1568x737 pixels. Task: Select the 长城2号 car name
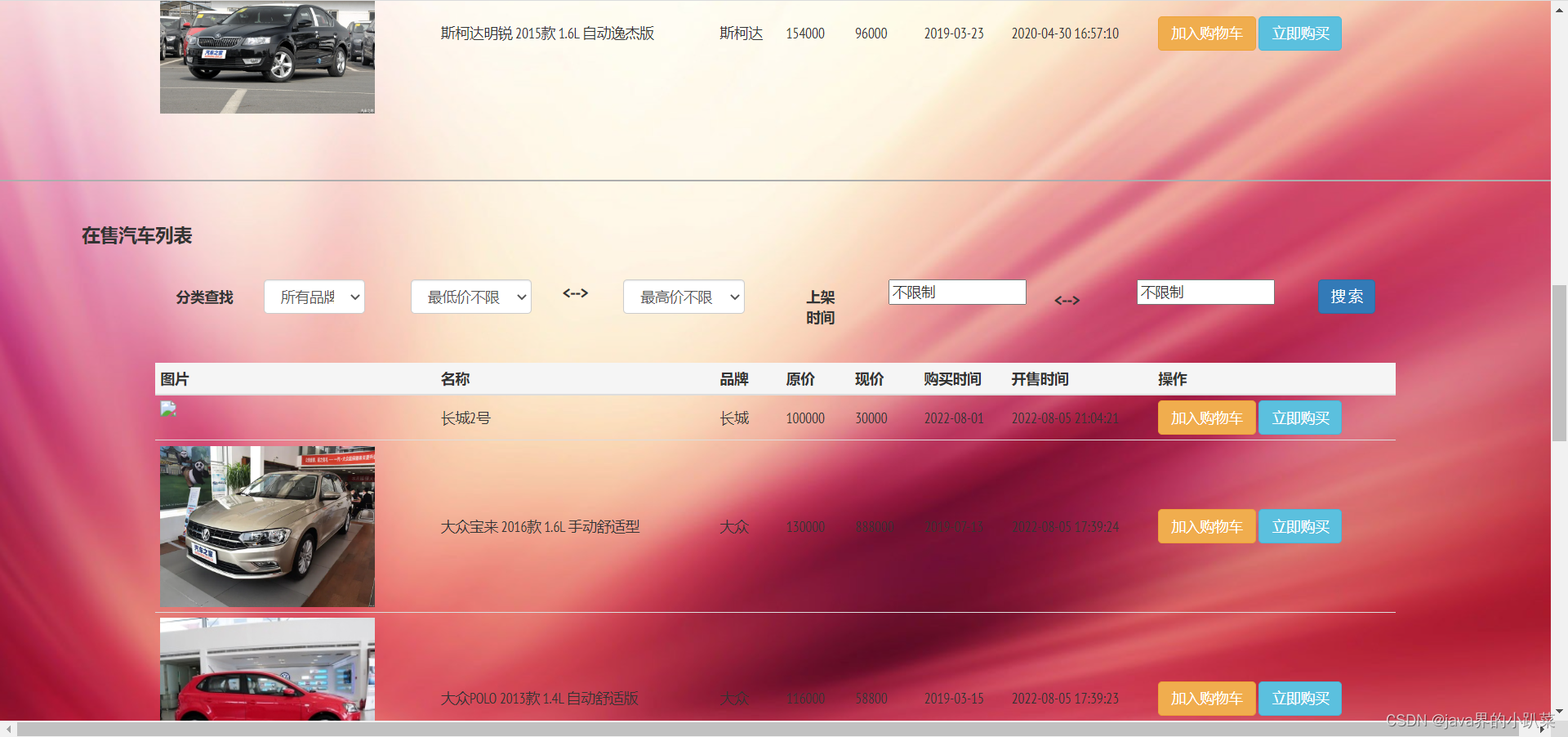(x=465, y=418)
